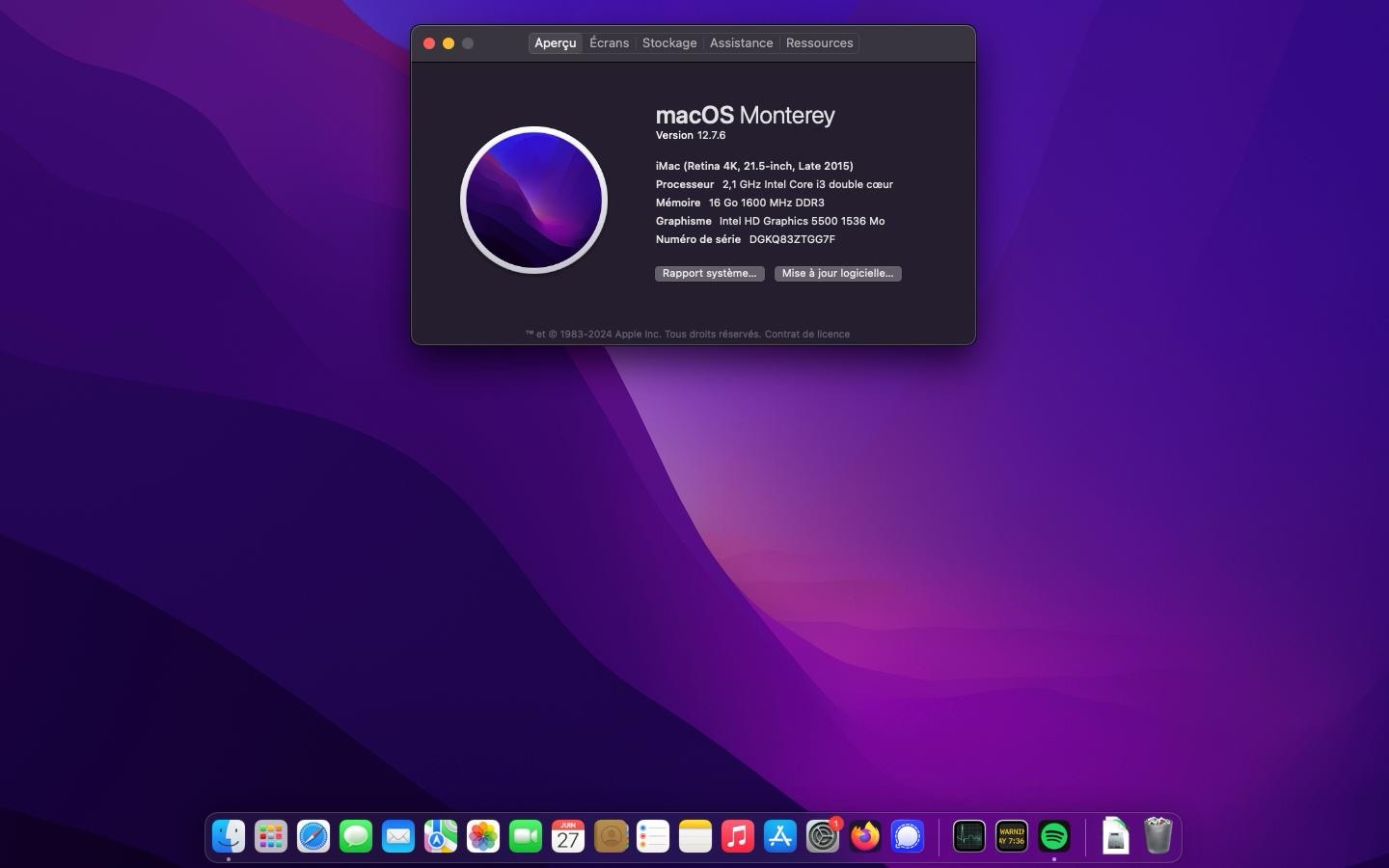
Task: Open the Contrat de licence link
Action: click(807, 335)
